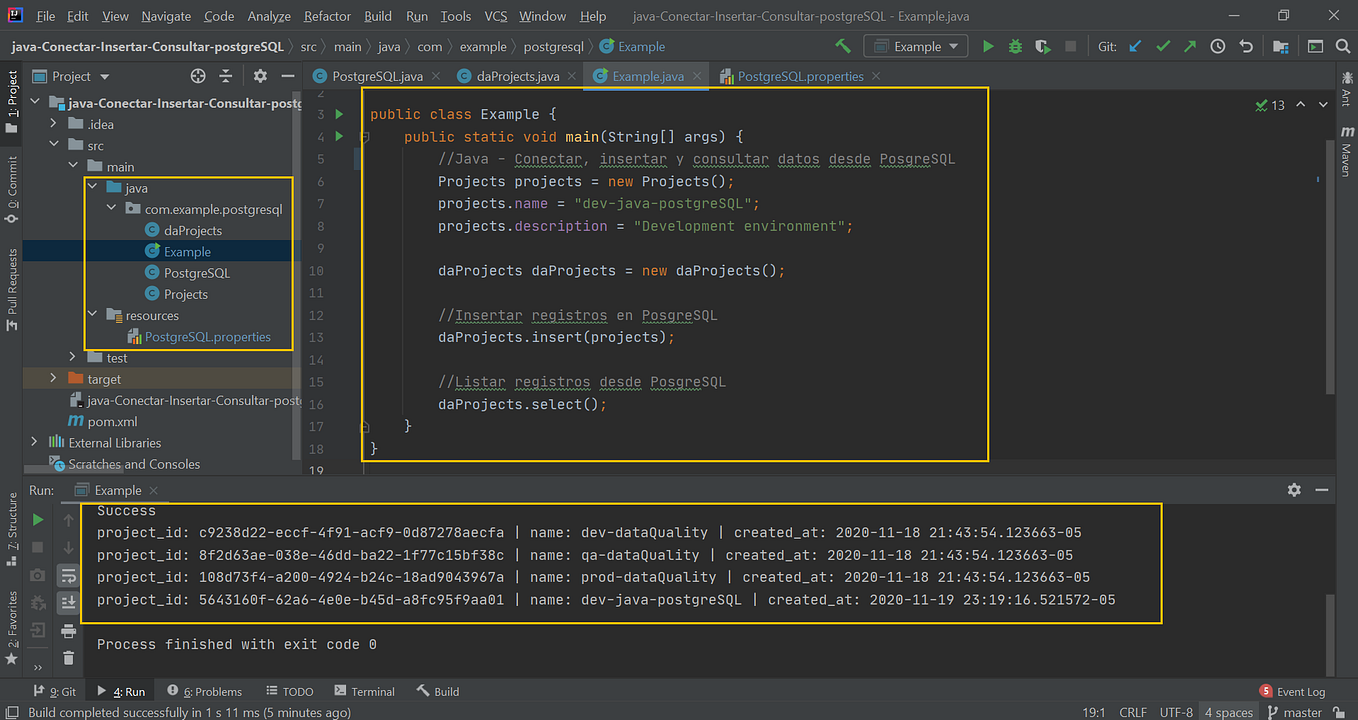The width and height of the screenshot is (1358, 720).
Task: Open the Example run configuration dropdown
Action: pos(913,45)
